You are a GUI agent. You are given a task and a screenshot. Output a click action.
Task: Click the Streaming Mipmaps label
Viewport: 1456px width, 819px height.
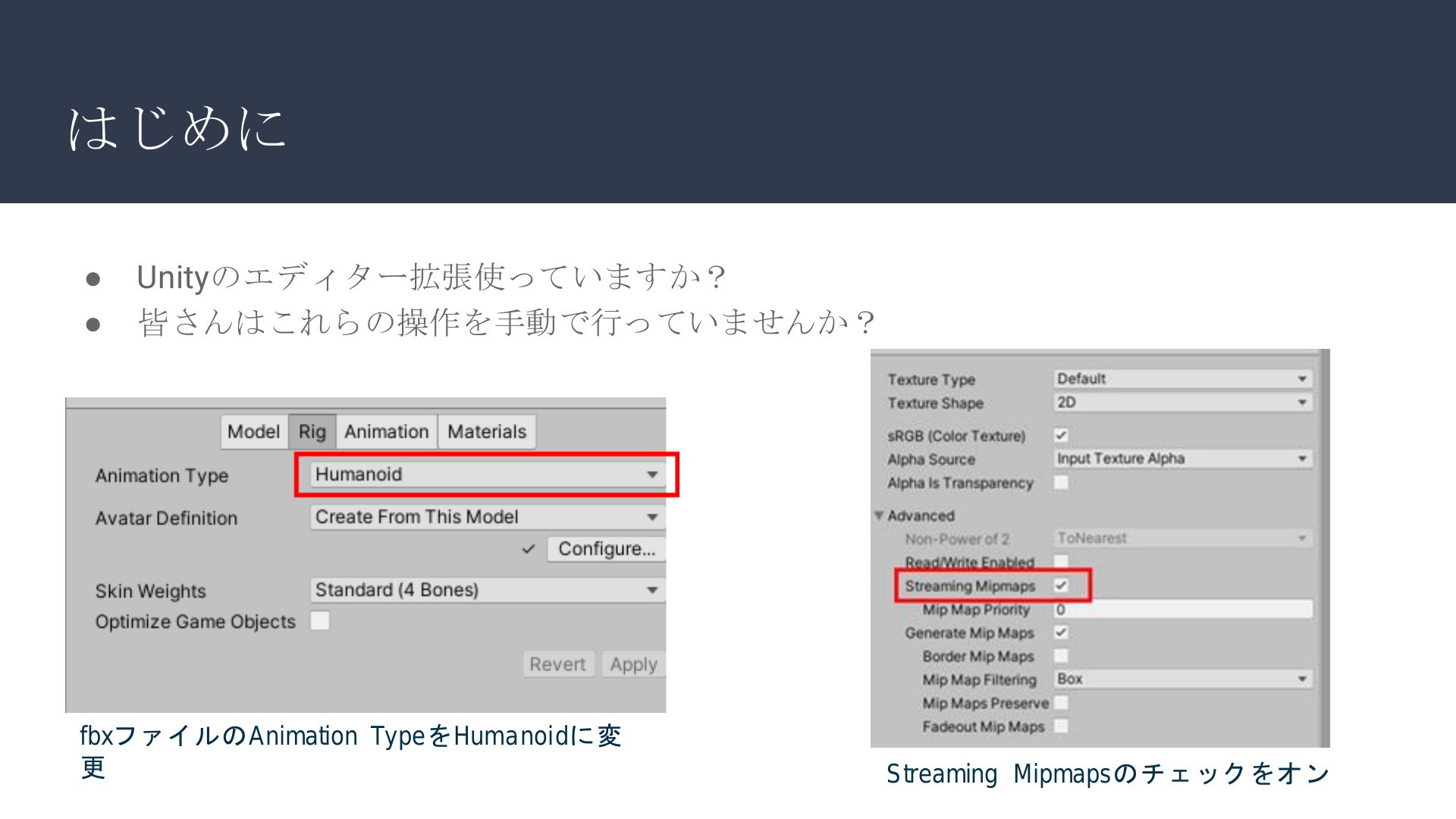(x=970, y=586)
